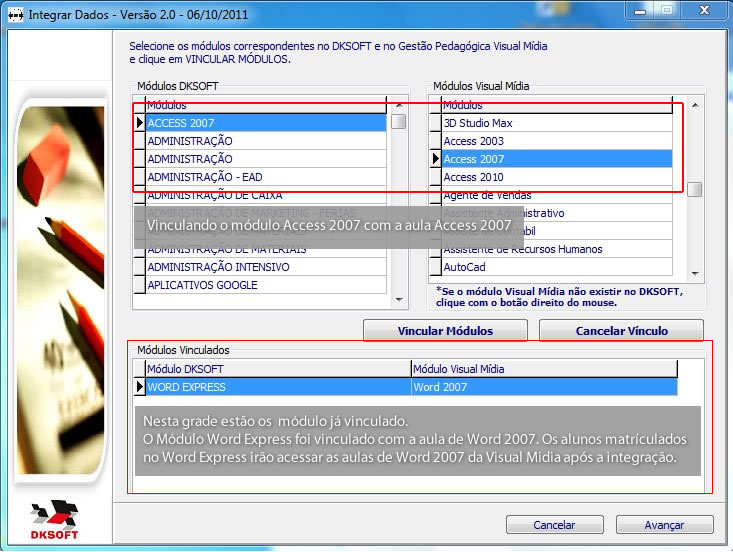Click Módulos header in DKSOFT list
The image size is (733, 552).
pos(266,105)
